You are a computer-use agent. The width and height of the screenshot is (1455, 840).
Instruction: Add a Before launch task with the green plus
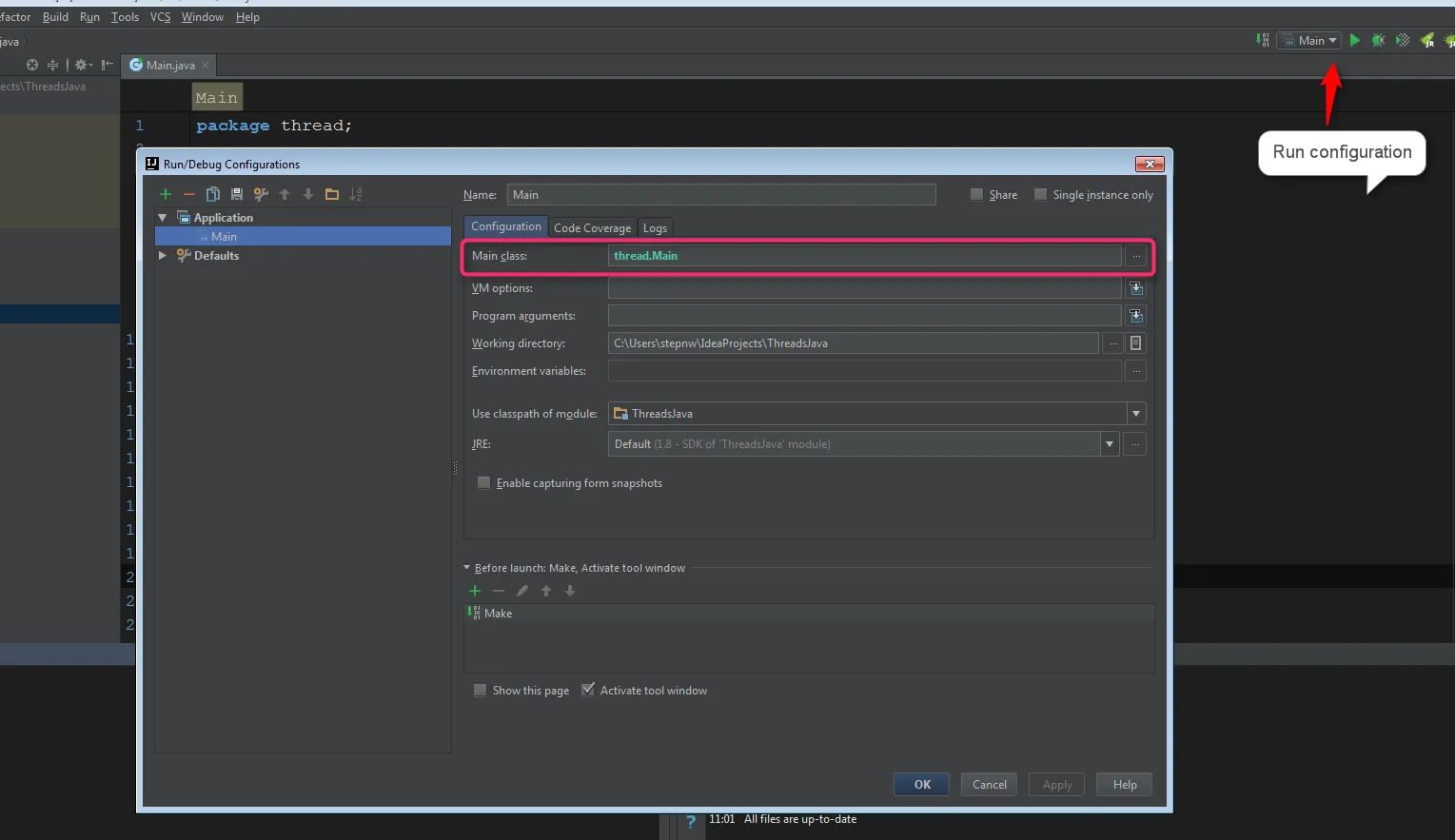click(x=475, y=591)
